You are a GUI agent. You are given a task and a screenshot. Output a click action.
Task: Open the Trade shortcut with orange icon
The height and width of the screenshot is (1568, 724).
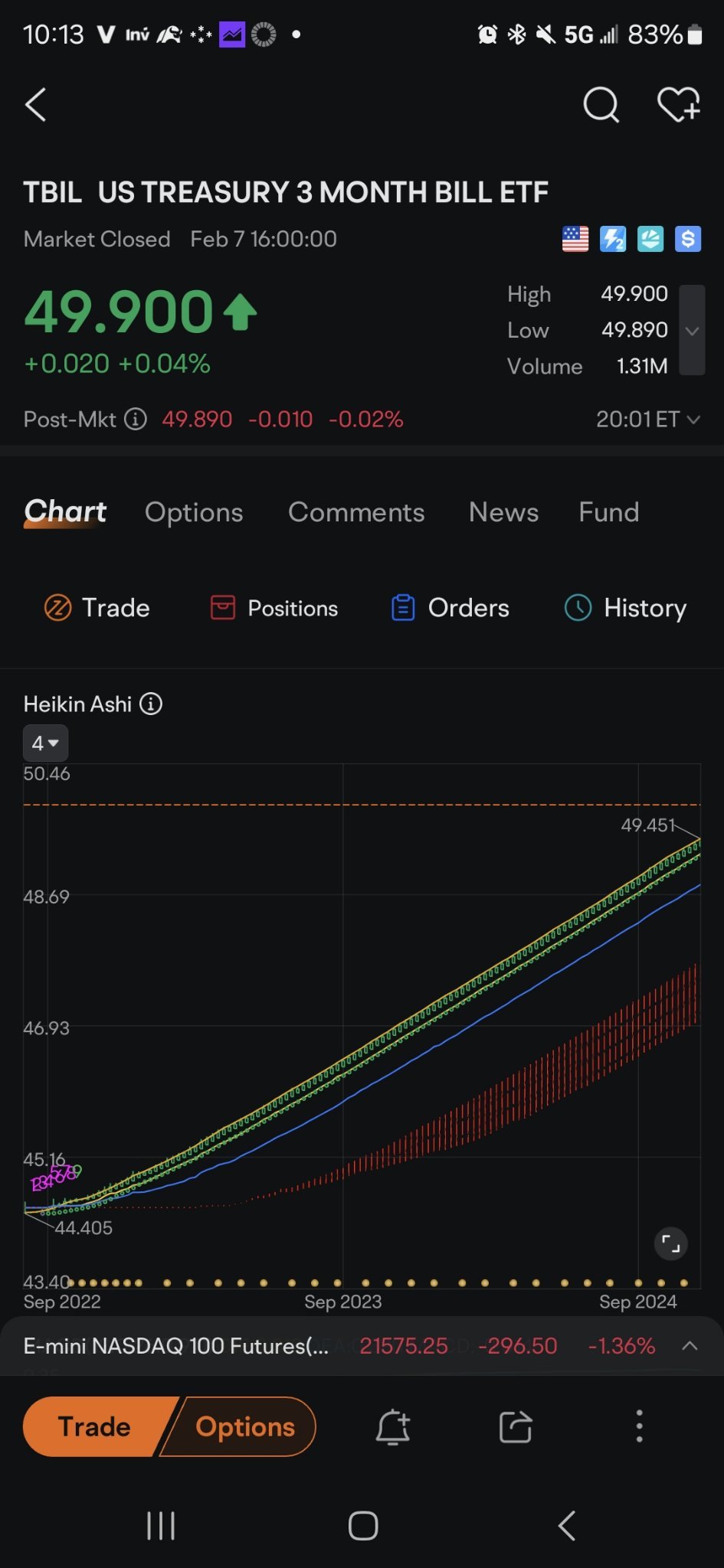click(97, 608)
